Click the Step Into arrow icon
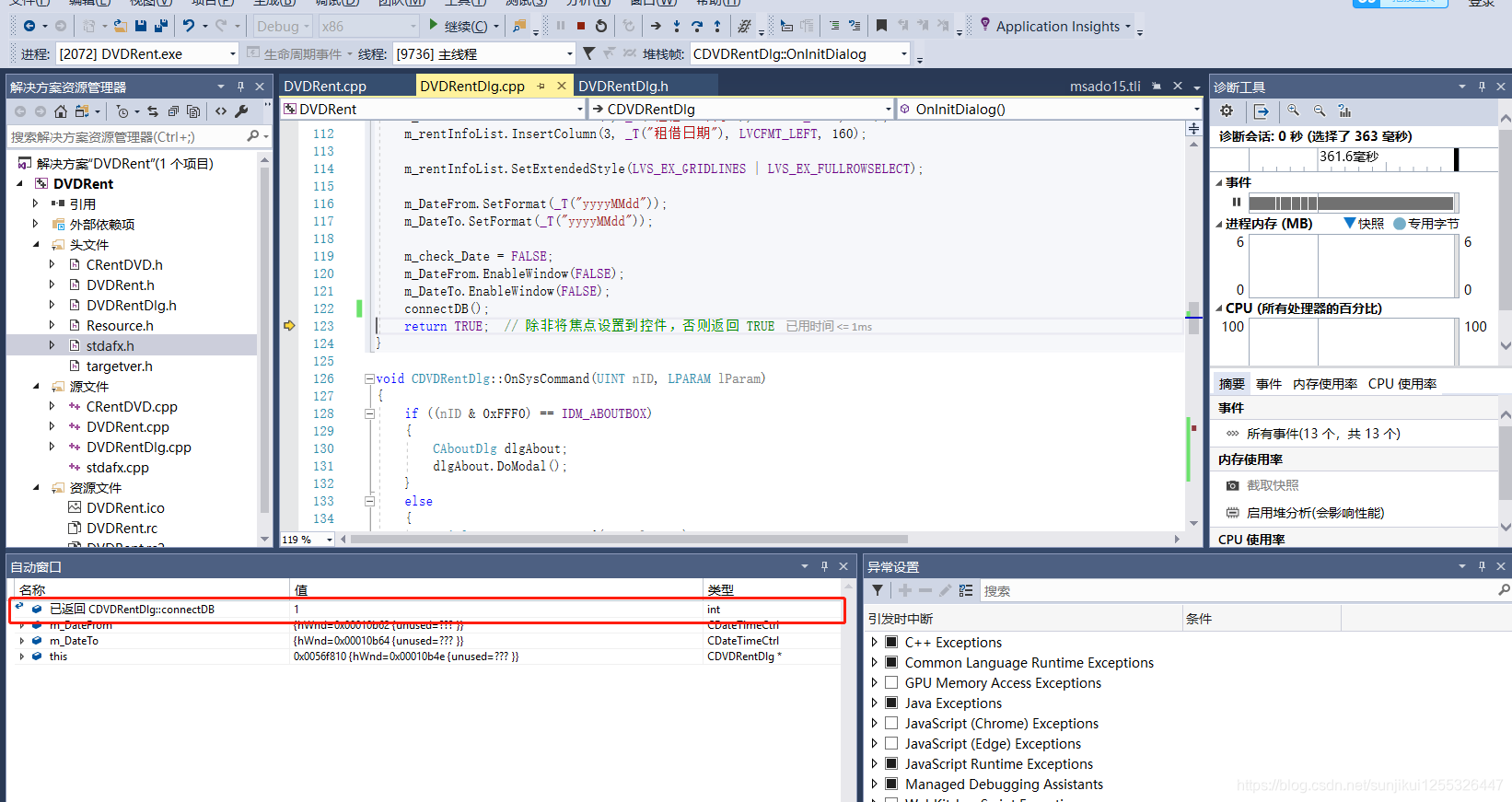This screenshot has height=802, width=1512. pyautogui.click(x=676, y=26)
